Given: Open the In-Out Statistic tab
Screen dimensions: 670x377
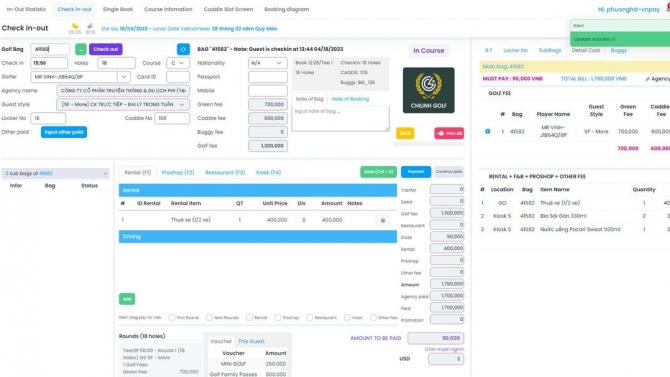Looking at the screenshot, I should (26, 9).
